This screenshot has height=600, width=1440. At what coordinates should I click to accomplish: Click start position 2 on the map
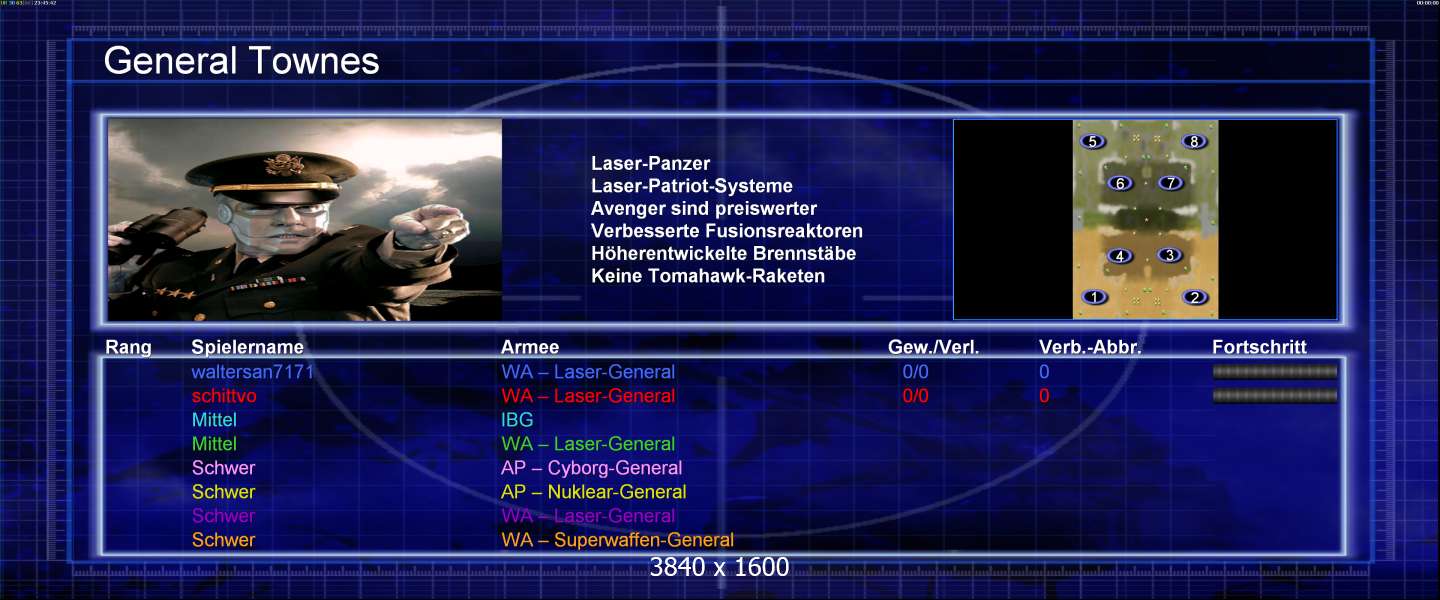1194,297
